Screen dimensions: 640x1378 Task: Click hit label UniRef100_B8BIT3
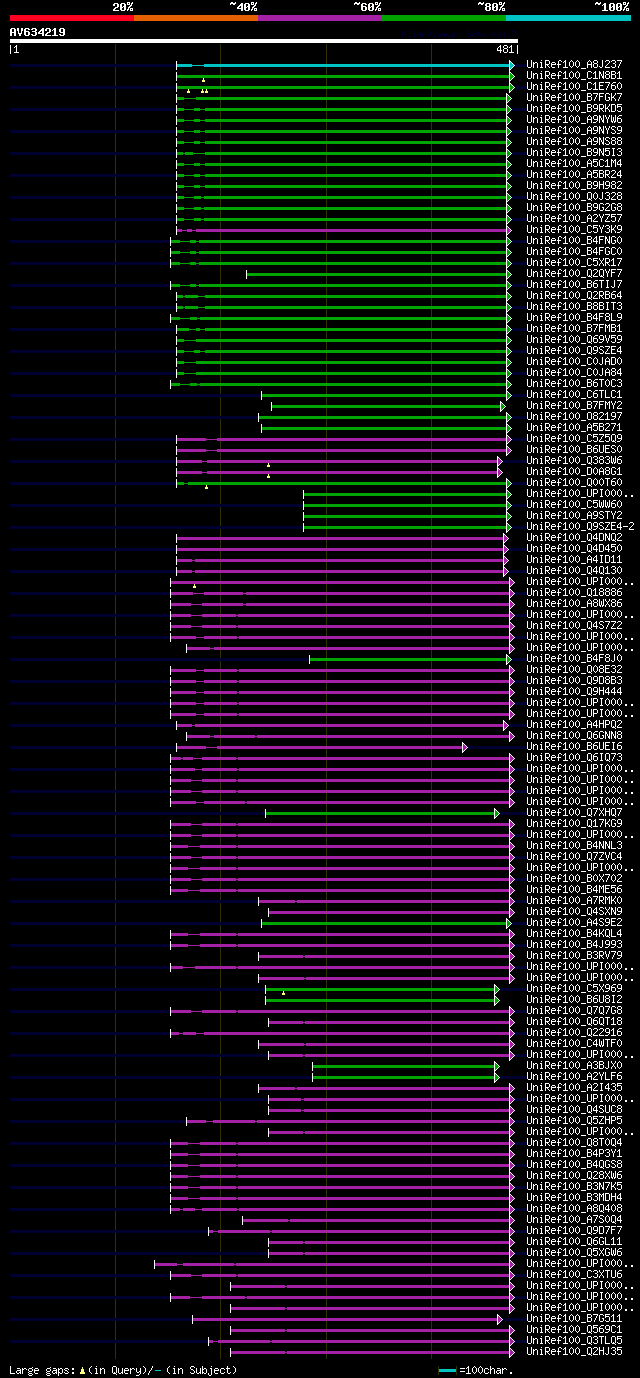click(574, 306)
